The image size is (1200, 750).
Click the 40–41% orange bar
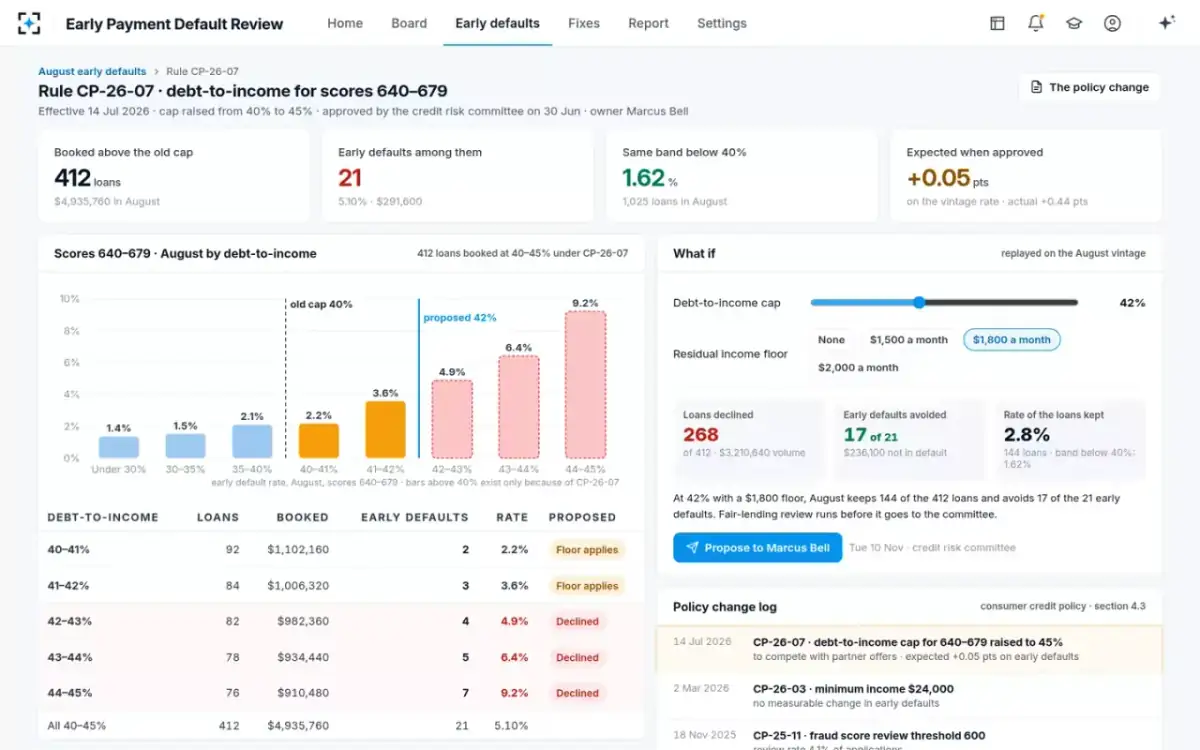pos(319,440)
